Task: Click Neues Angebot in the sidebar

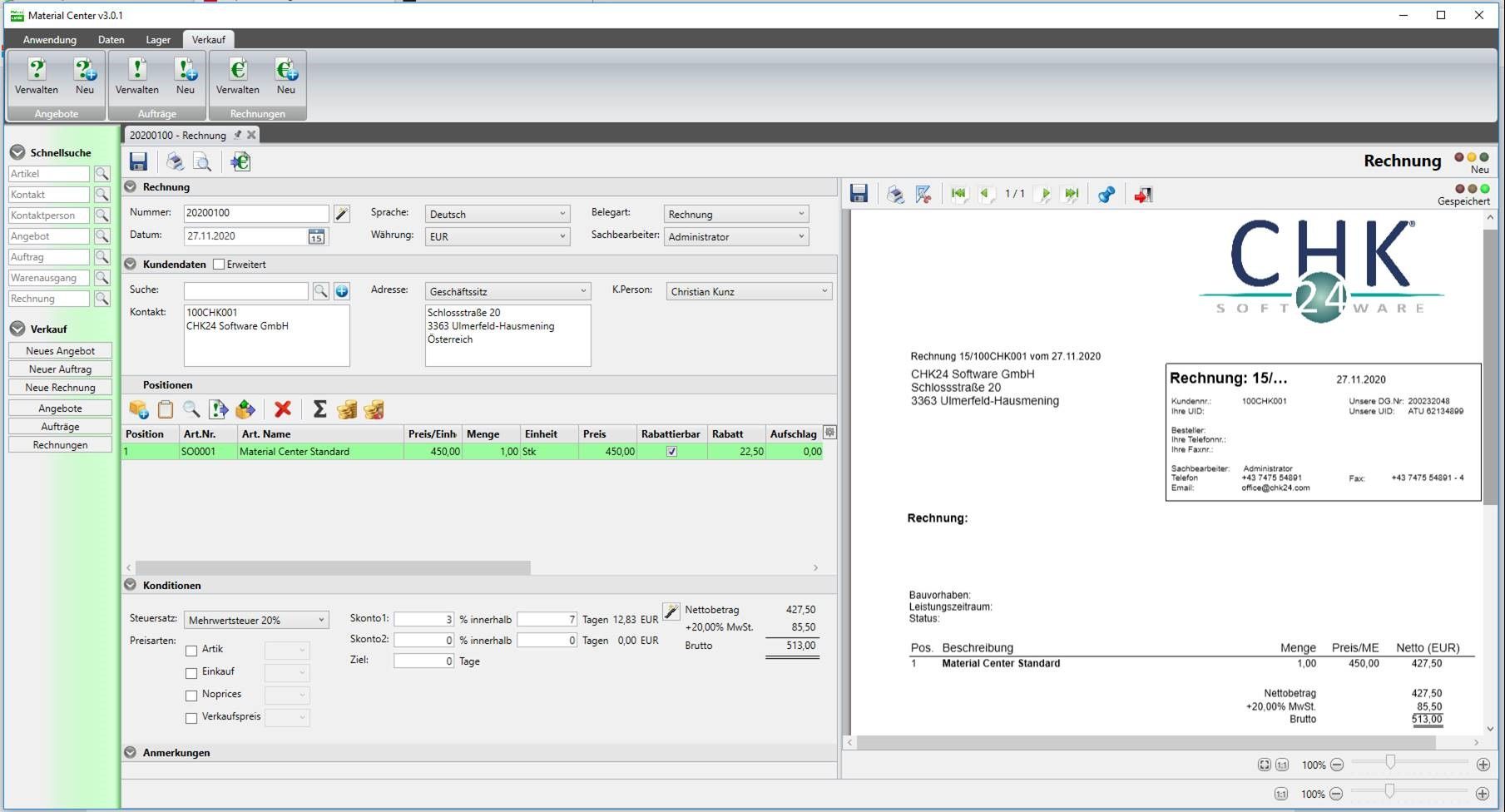Action: (x=60, y=351)
